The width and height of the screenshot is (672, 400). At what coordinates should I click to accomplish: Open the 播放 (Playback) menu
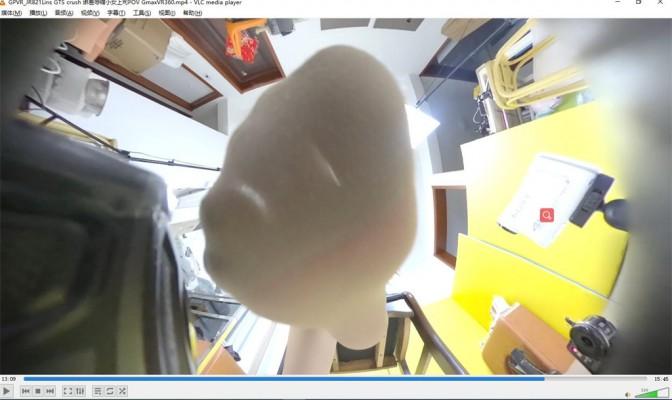point(37,13)
